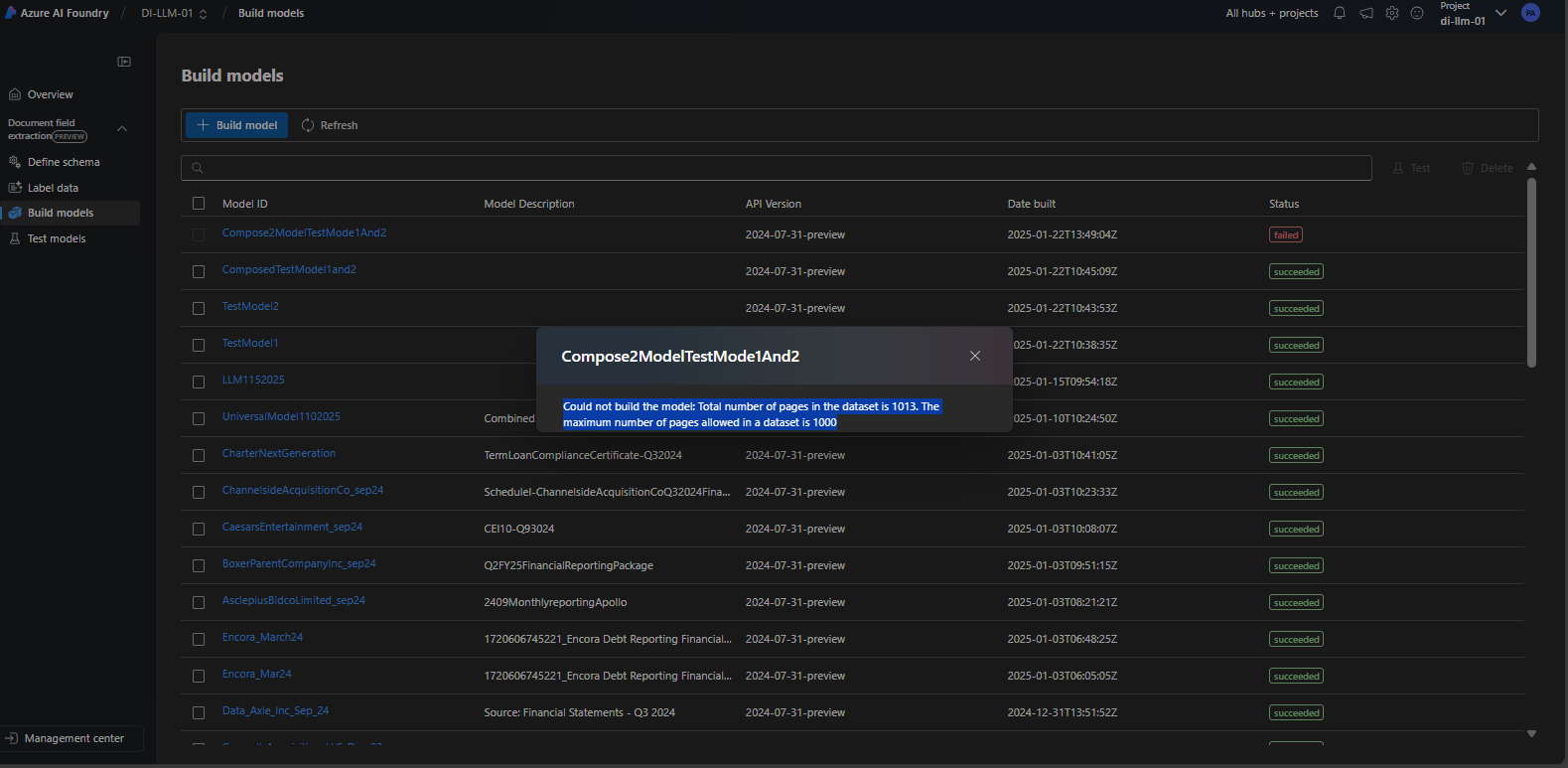Open the ComposedTestModel1and2 model link
1568x768 pixels.
[289, 269]
